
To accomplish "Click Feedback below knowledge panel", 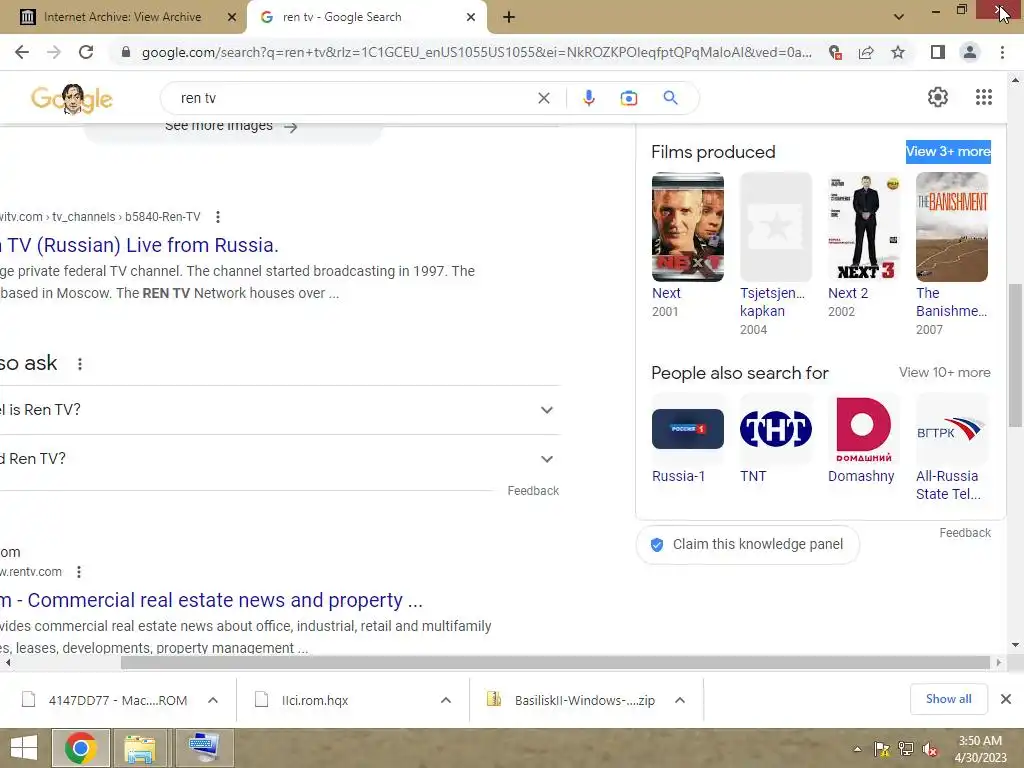I will pyautogui.click(x=965, y=533).
